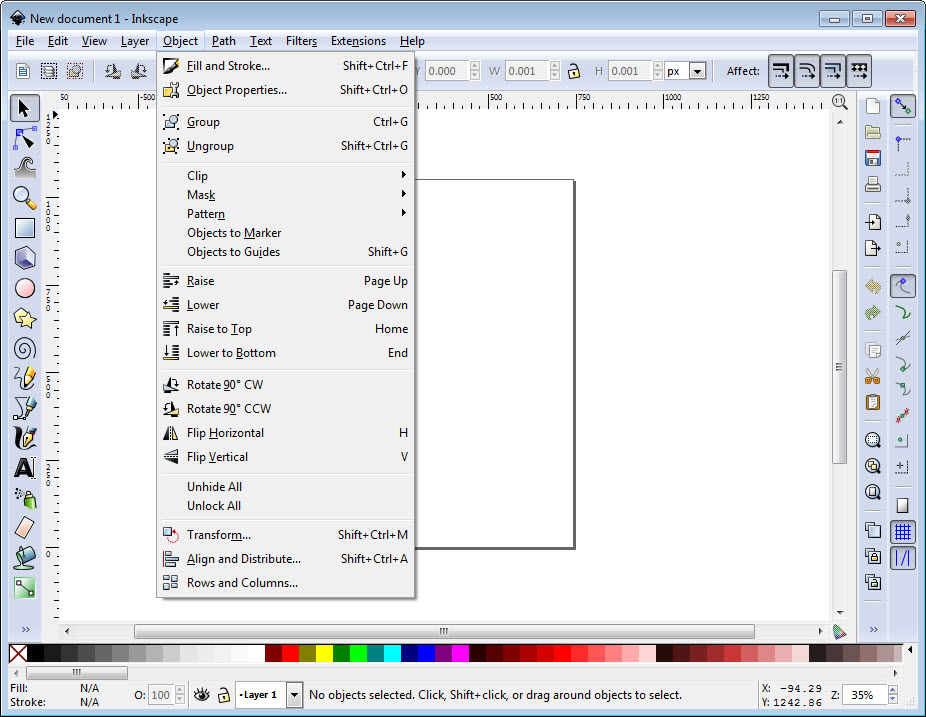Open the Path menu
This screenshot has height=717, width=926.
(x=223, y=41)
